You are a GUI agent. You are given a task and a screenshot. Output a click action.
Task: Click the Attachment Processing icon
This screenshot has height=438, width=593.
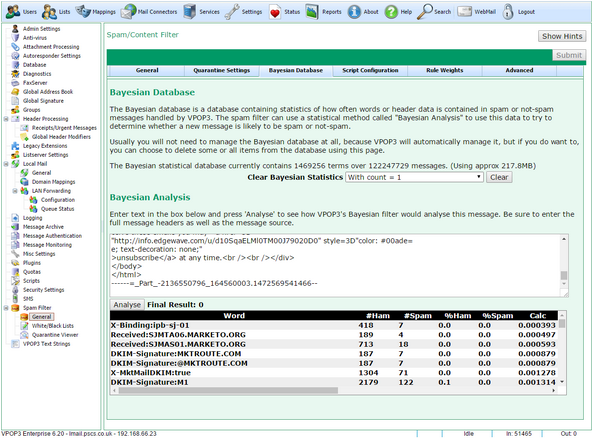click(15, 47)
